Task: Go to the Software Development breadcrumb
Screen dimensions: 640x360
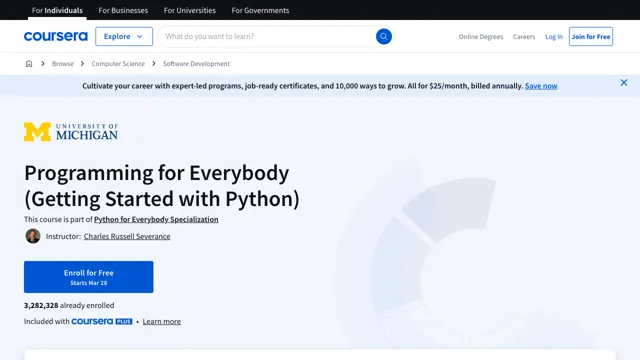Action: (x=196, y=64)
